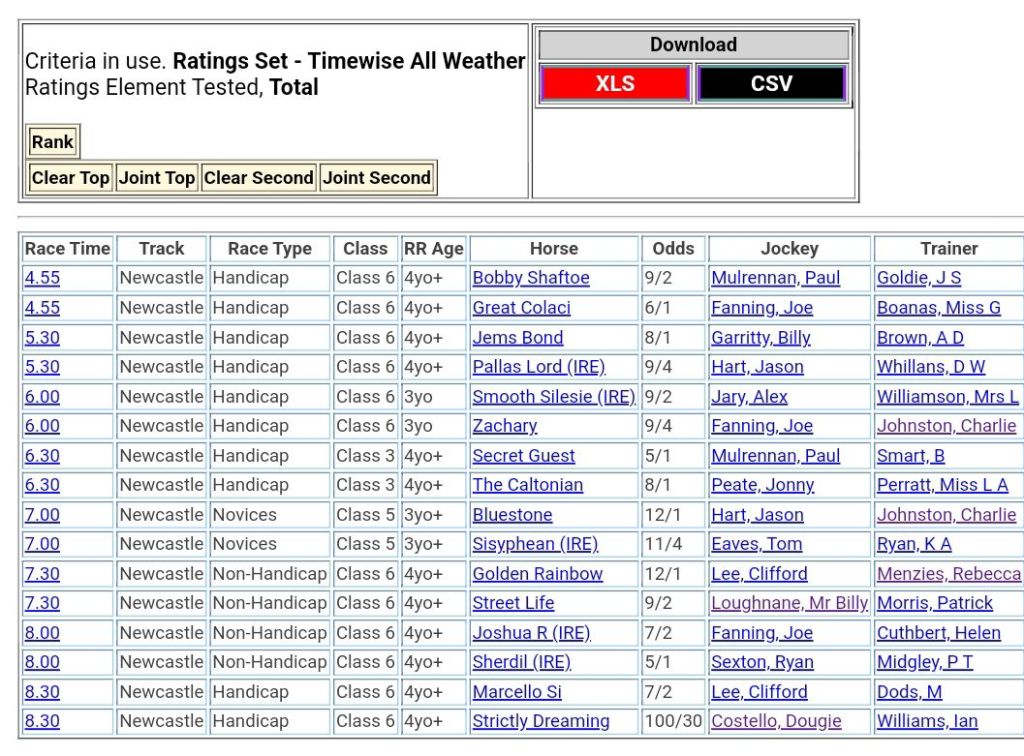Open the Zachary horse link
1024x756 pixels.
tap(504, 426)
